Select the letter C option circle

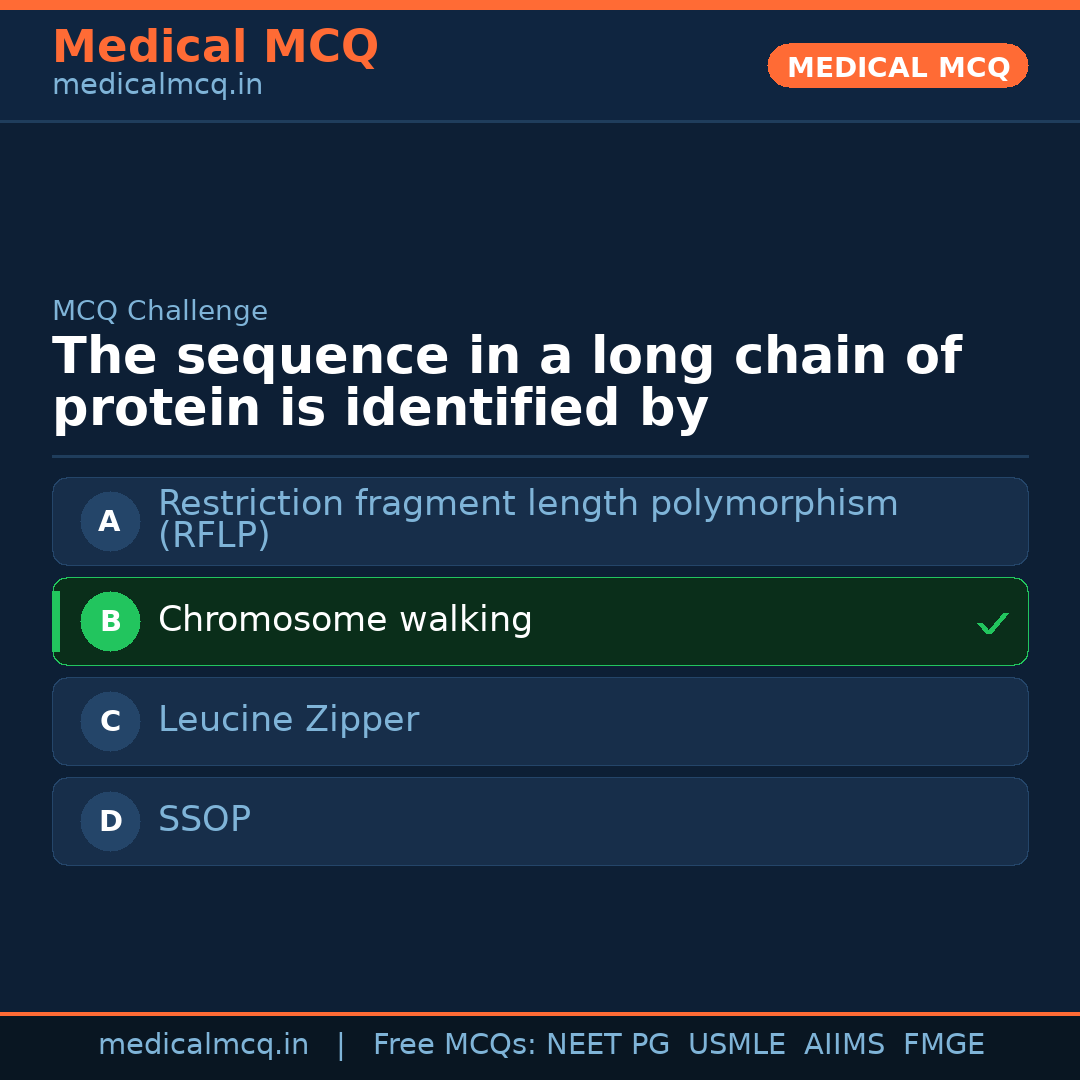[x=110, y=721]
